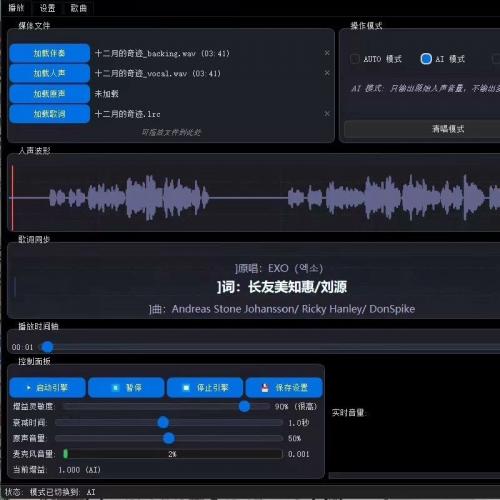Click the lyric line 原唱：EXO
The width and height of the screenshot is (500, 500).
[279, 268]
